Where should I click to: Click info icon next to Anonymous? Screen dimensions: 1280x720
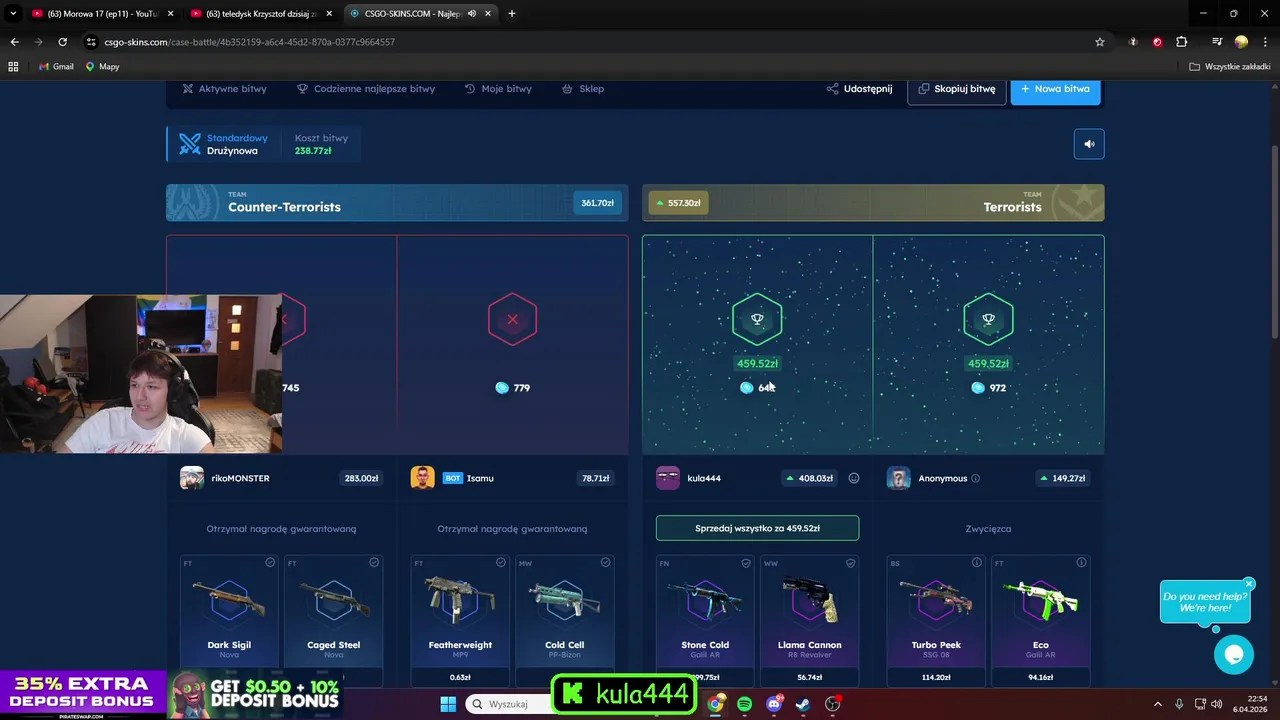click(975, 478)
